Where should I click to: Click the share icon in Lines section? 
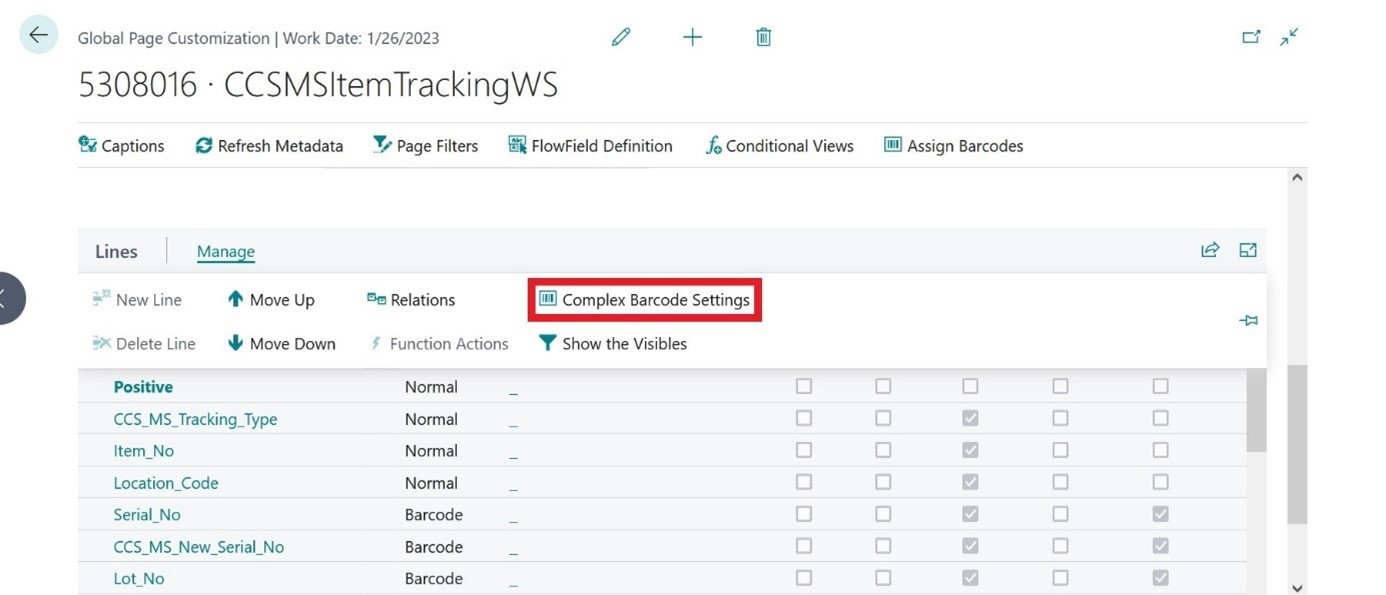pyautogui.click(x=1210, y=250)
